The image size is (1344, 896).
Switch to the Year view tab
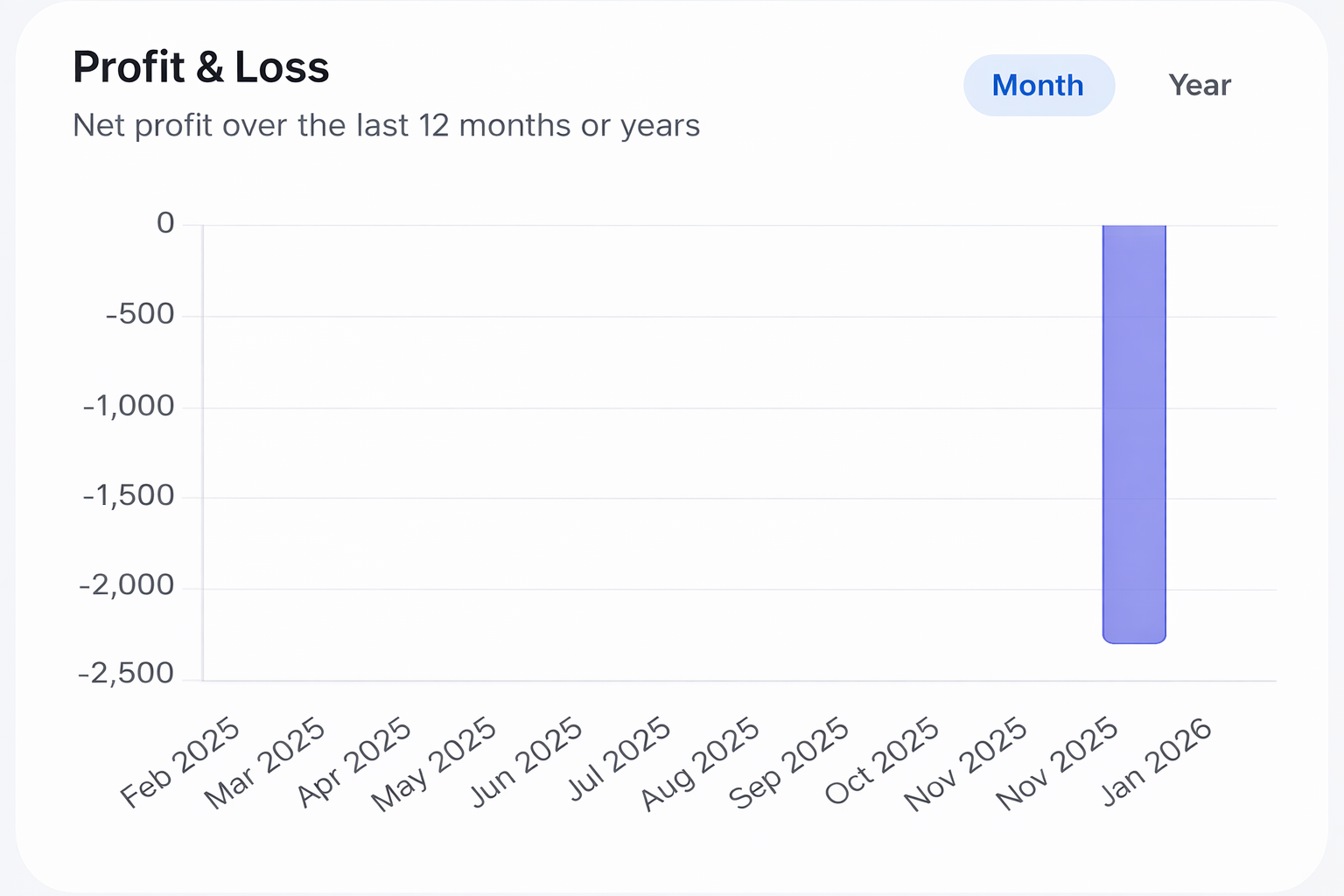[x=1200, y=86]
